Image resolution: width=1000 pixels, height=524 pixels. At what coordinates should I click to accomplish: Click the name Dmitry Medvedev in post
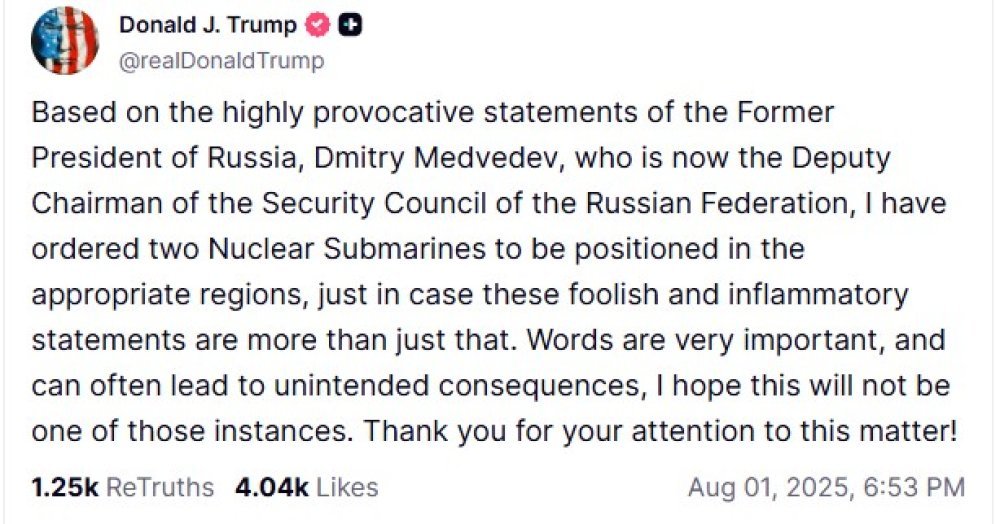click(x=438, y=158)
